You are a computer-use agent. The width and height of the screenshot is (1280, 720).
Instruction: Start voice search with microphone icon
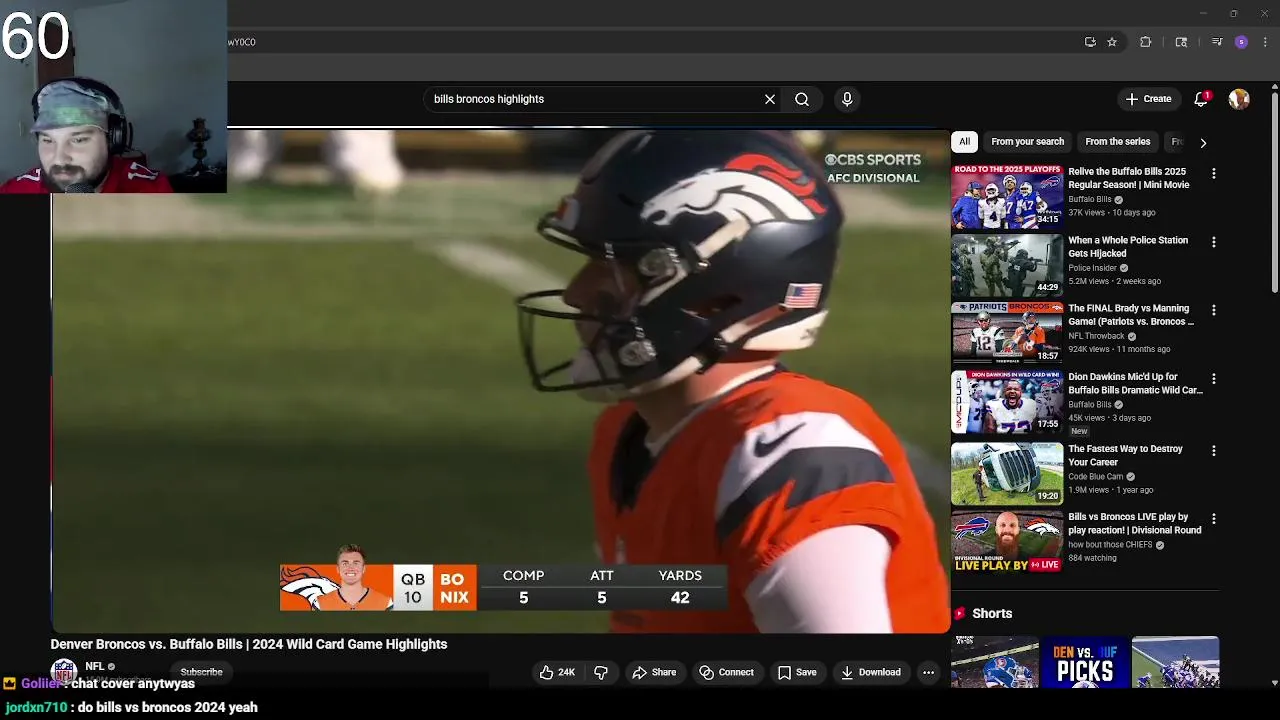(847, 99)
